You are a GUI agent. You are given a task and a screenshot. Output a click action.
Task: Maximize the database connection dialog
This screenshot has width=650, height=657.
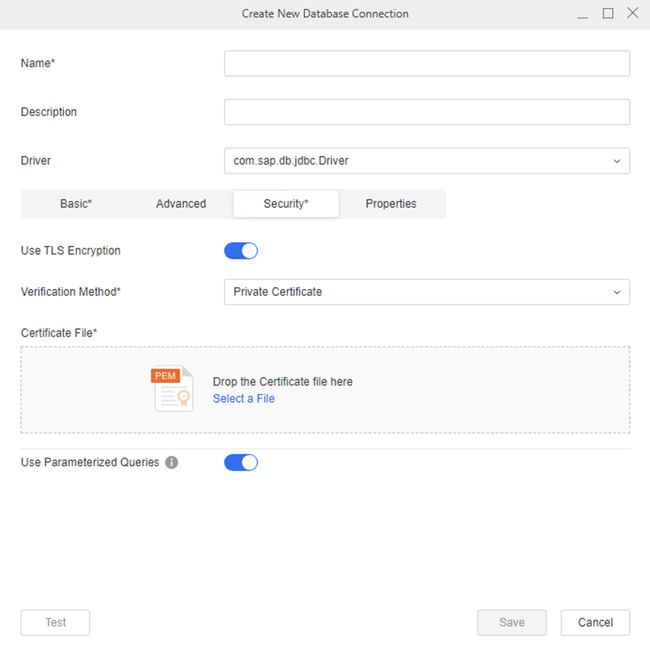point(608,14)
